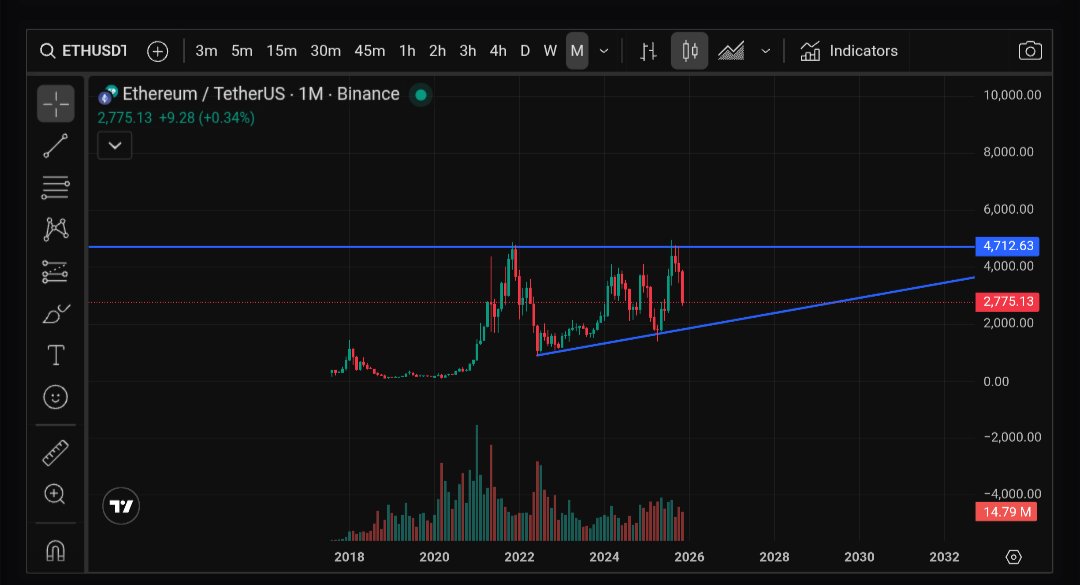Switch to the 5m timeframe
The width and height of the screenshot is (1080, 585).
click(x=242, y=51)
